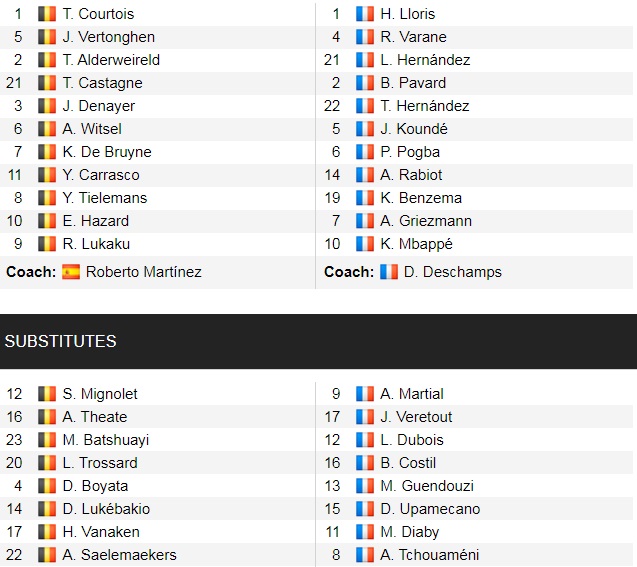Open coach D. Deschamps profile
Image resolution: width=637 pixels, height=567 pixels.
pyautogui.click(x=453, y=272)
